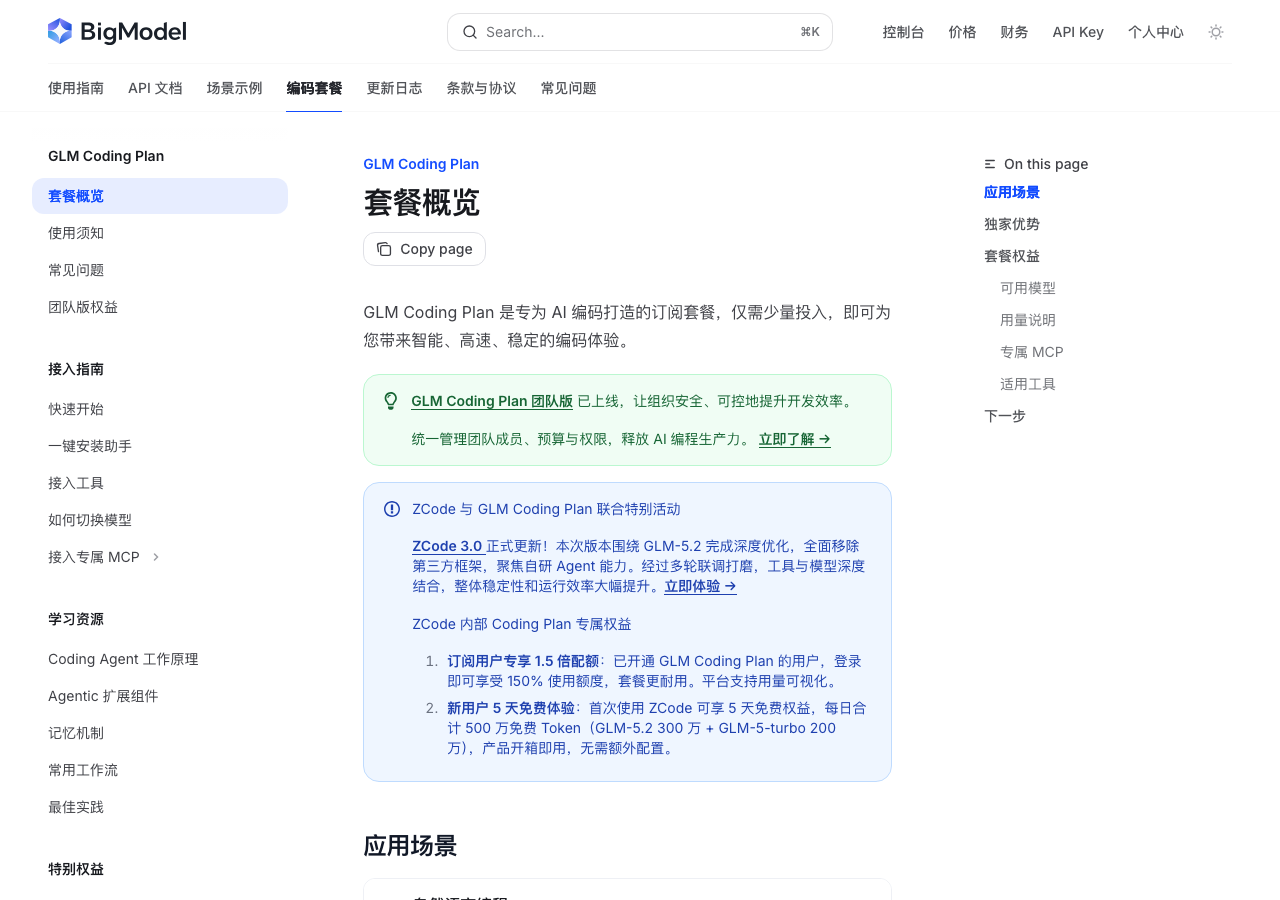Jump to 下一步 section
Viewport: 1280px width, 900px height.
[1005, 416]
